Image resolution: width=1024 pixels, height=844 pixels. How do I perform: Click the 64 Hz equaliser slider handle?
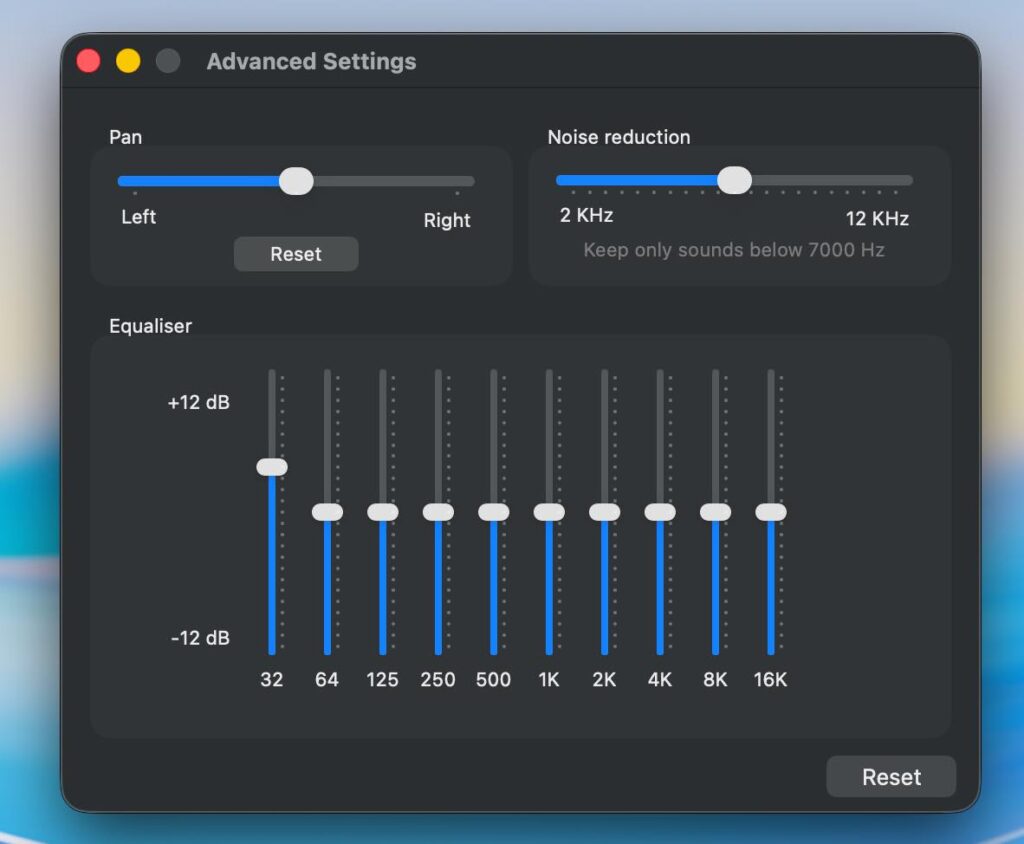point(327,512)
